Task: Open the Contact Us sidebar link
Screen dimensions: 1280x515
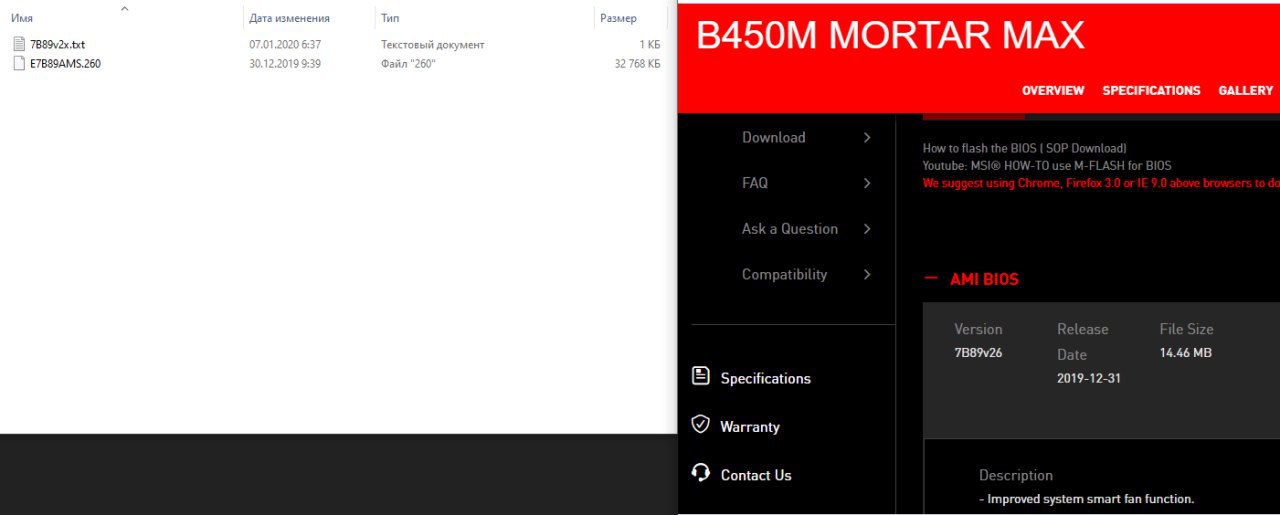Action: tap(756, 475)
